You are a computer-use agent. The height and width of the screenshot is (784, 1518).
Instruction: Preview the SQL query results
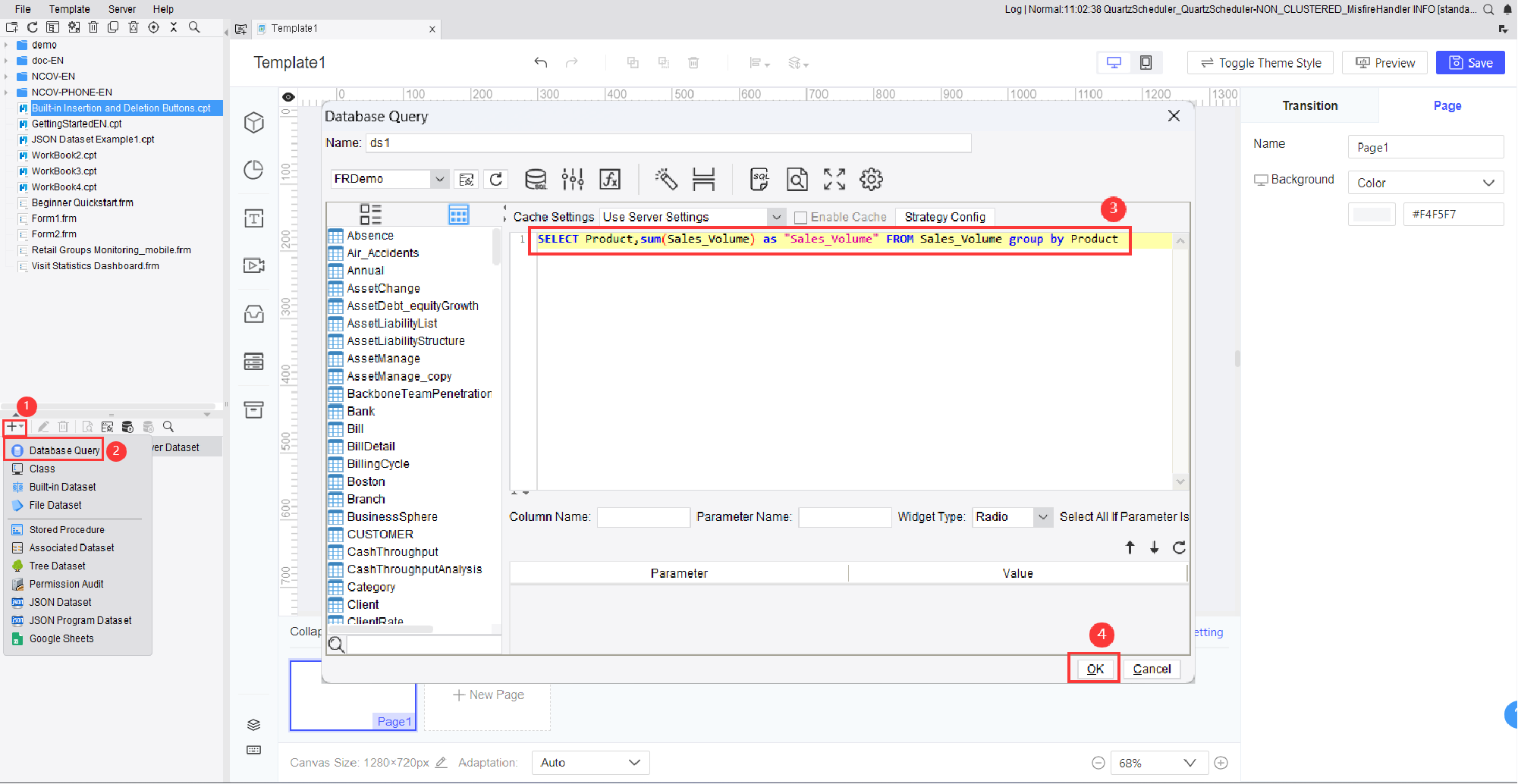[797, 179]
